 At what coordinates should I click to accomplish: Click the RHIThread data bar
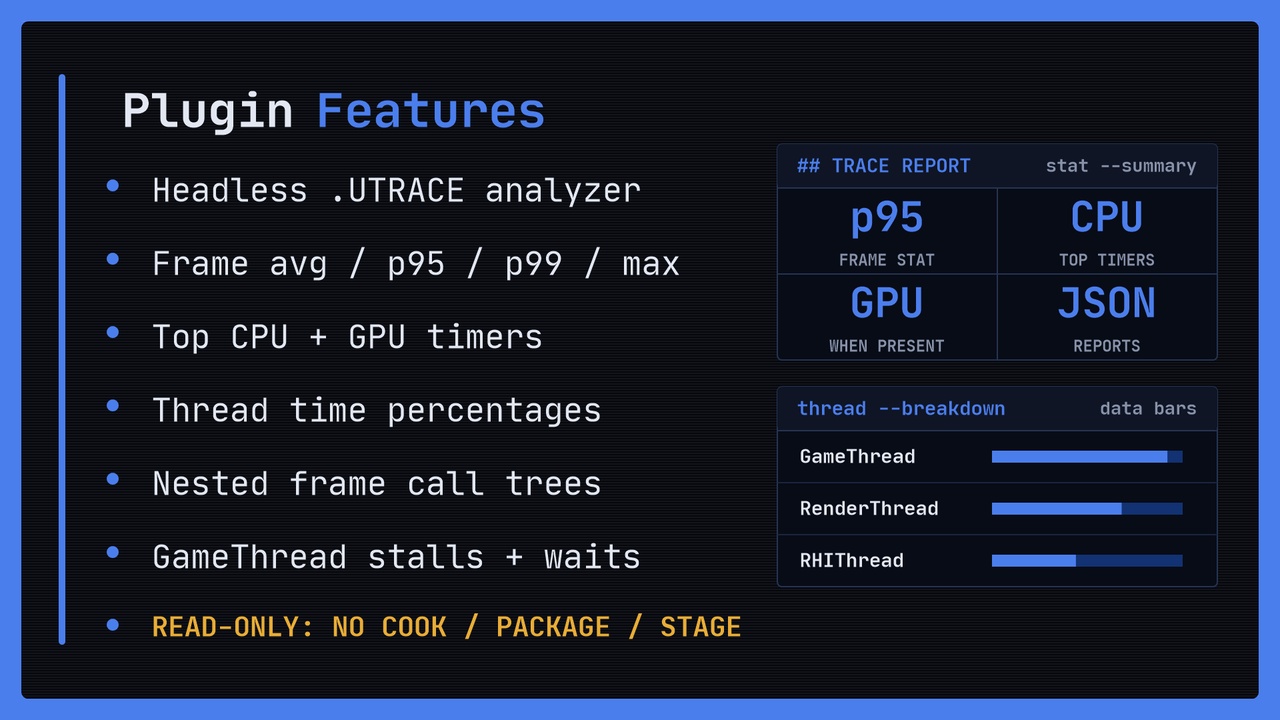pos(1087,561)
